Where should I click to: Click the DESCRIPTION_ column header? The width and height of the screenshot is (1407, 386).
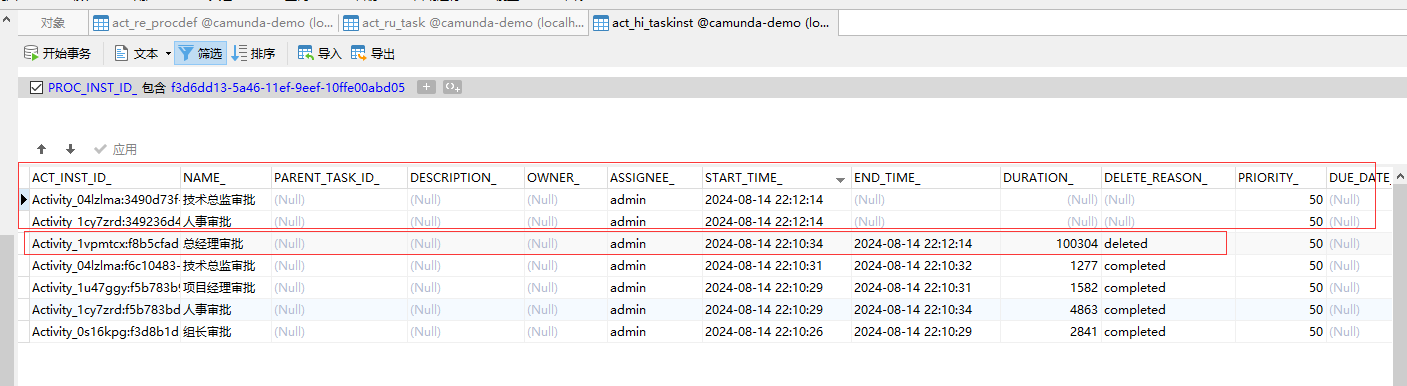[467, 178]
